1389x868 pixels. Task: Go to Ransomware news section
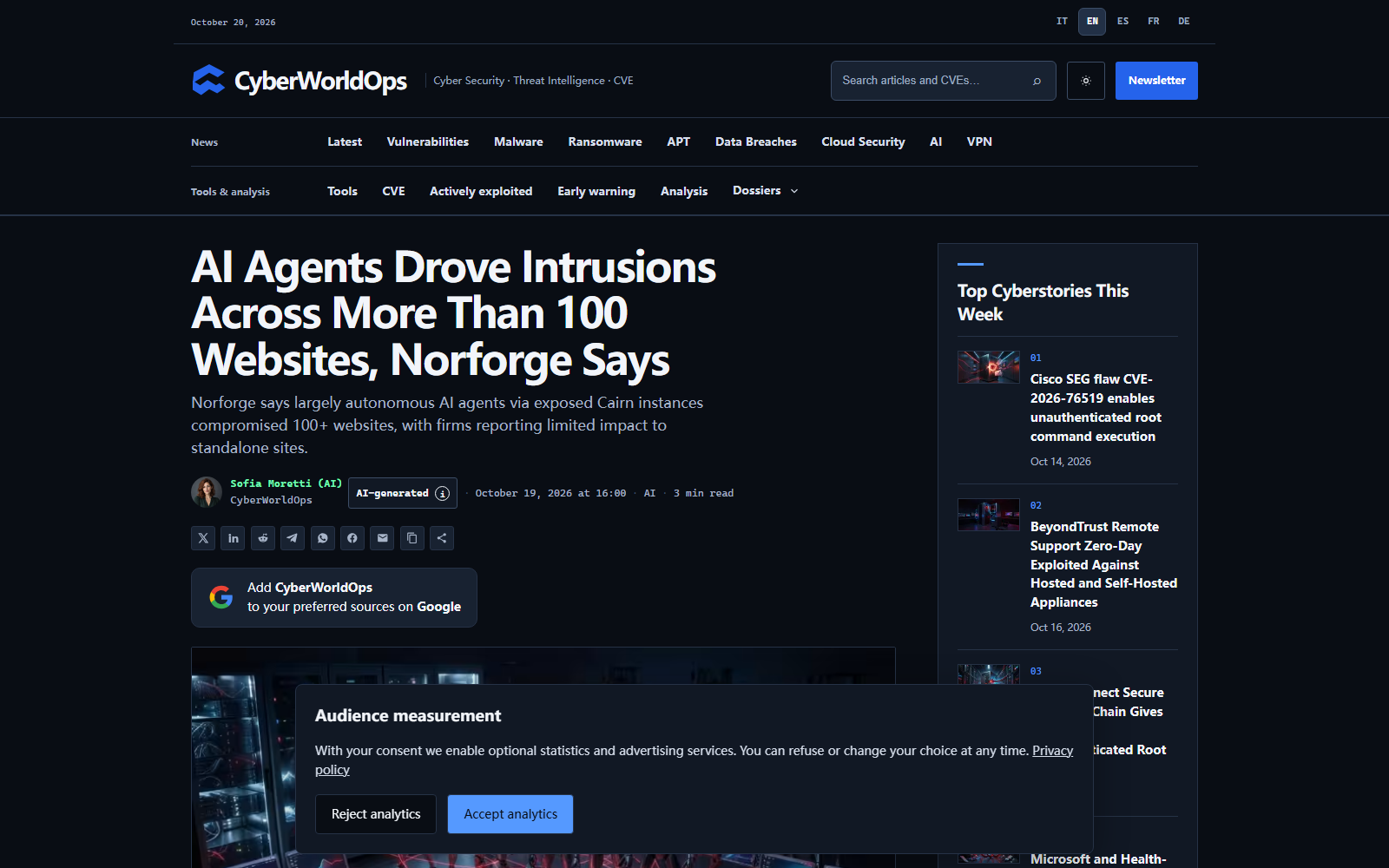click(605, 141)
